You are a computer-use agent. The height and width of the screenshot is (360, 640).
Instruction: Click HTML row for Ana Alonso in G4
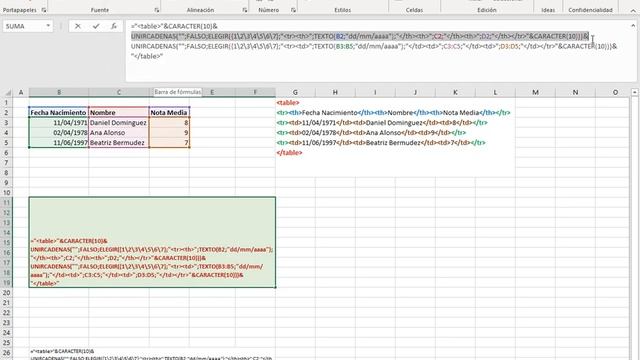point(371,133)
